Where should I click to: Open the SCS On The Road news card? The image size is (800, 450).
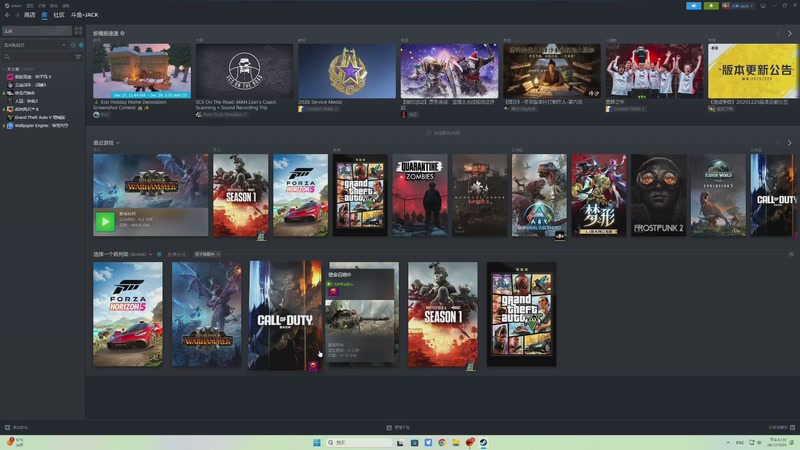click(244, 70)
